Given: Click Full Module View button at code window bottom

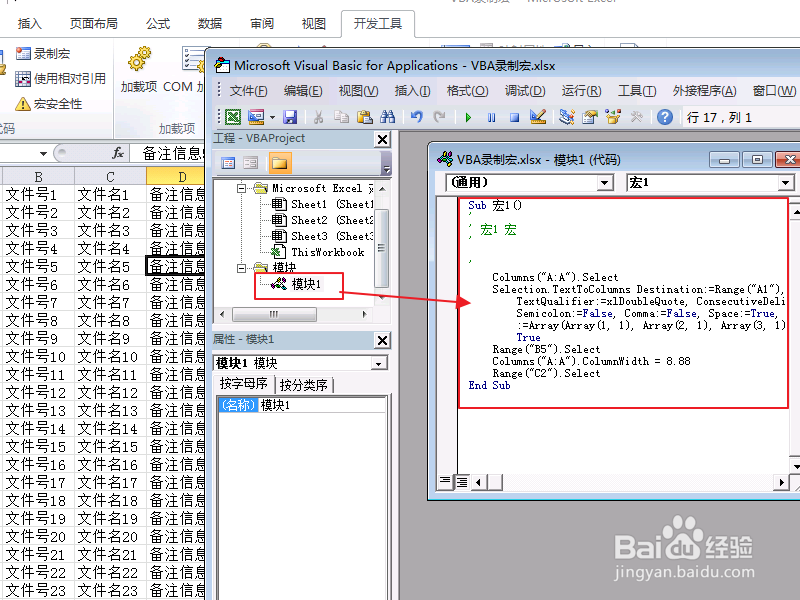Looking at the screenshot, I should pos(462,481).
